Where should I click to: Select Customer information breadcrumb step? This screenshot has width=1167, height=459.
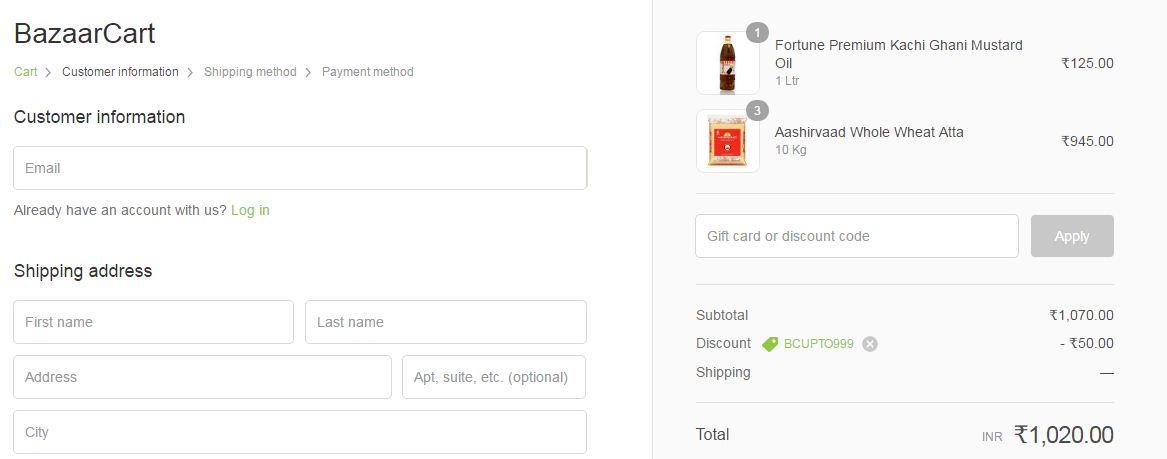[120, 72]
